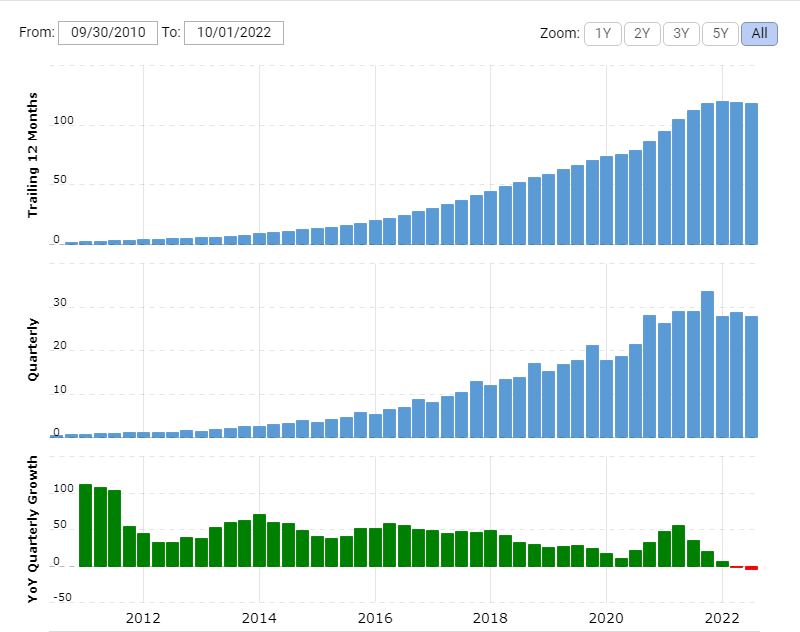The width and height of the screenshot is (800, 632).
Task: Select the 2Y zoom button
Action: [642, 34]
